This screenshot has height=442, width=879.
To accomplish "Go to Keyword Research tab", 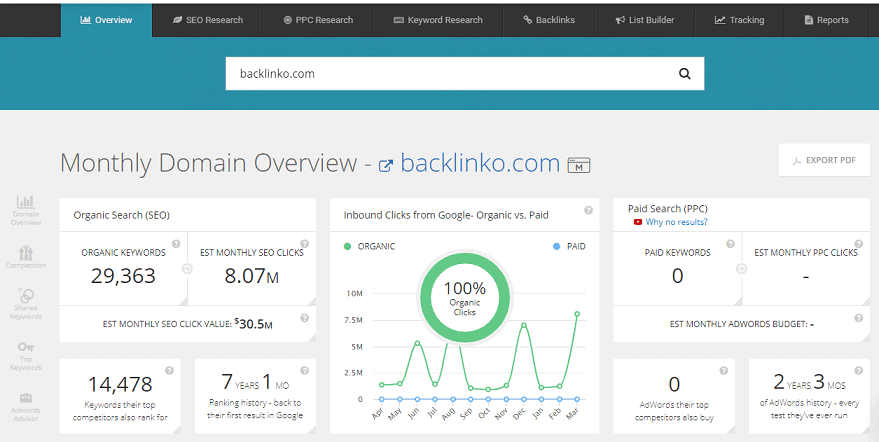I will pyautogui.click(x=438, y=20).
